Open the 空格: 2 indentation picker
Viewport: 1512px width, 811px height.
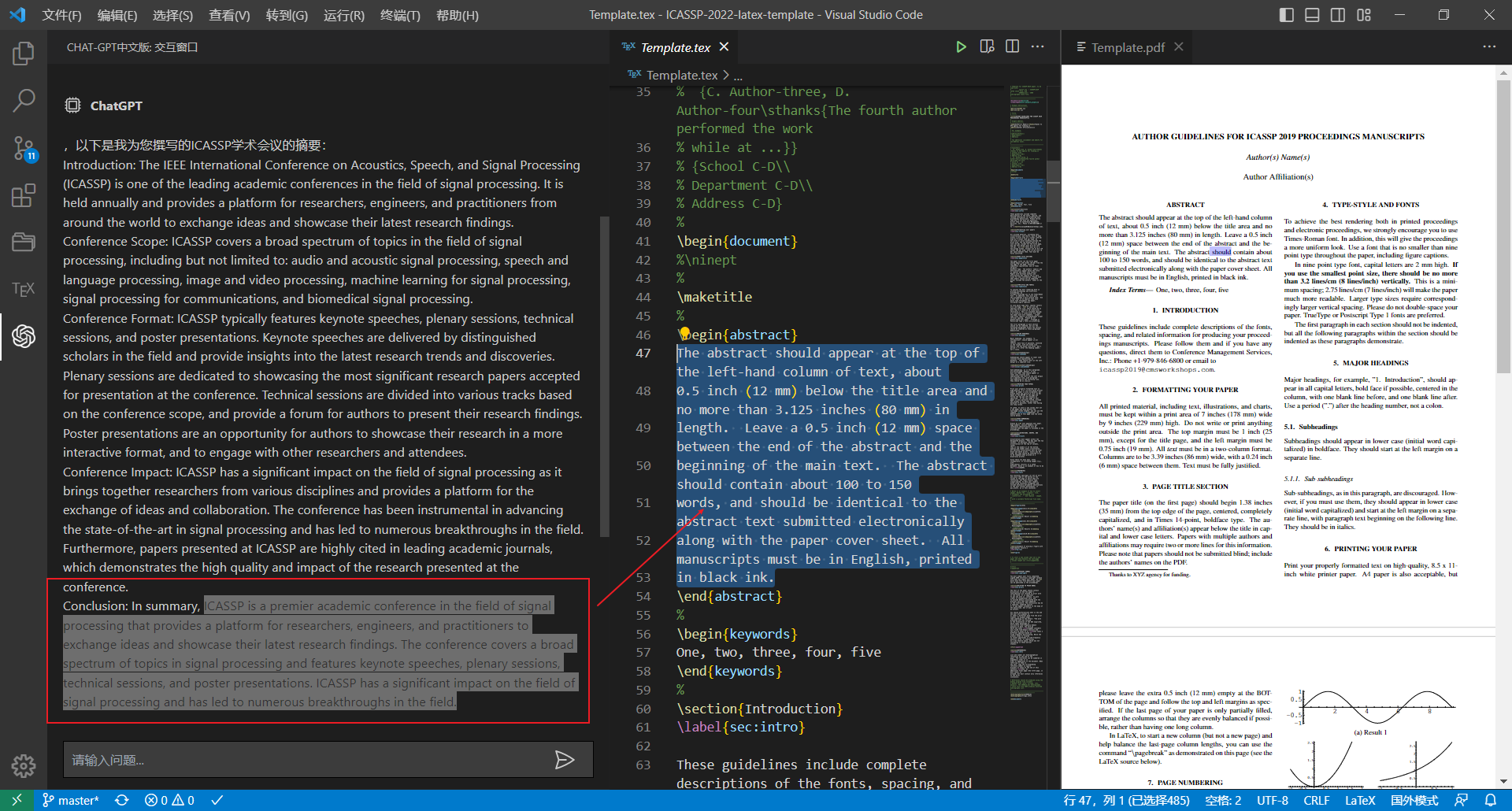(1223, 800)
